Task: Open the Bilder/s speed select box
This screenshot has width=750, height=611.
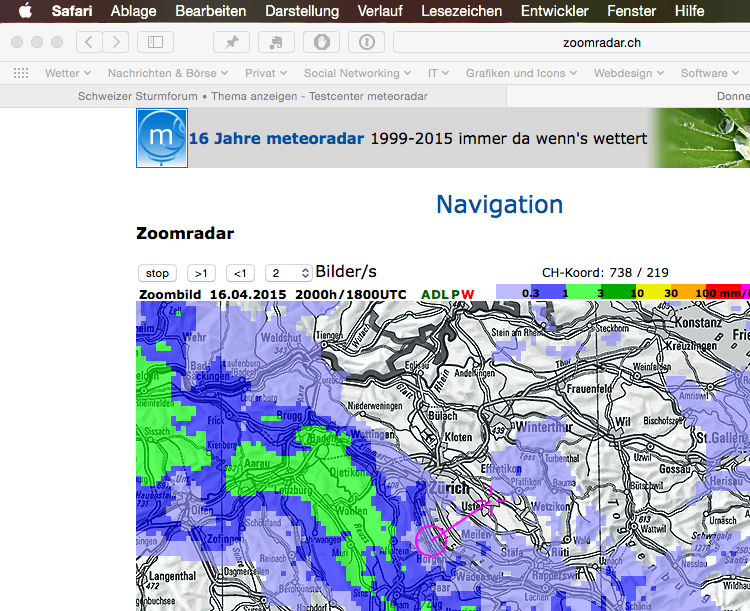Action: tap(289, 273)
